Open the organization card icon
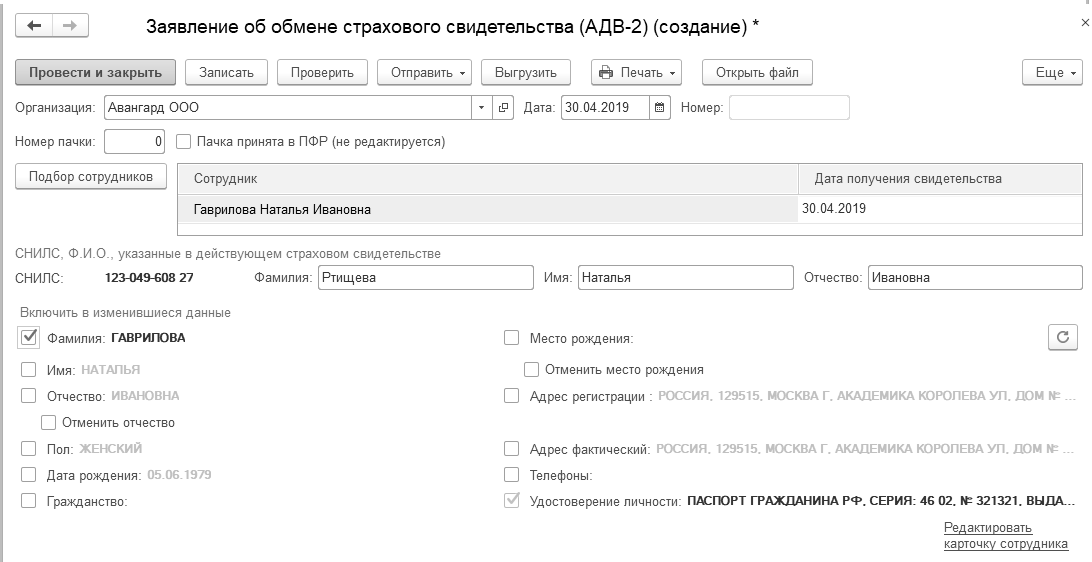 tap(503, 107)
